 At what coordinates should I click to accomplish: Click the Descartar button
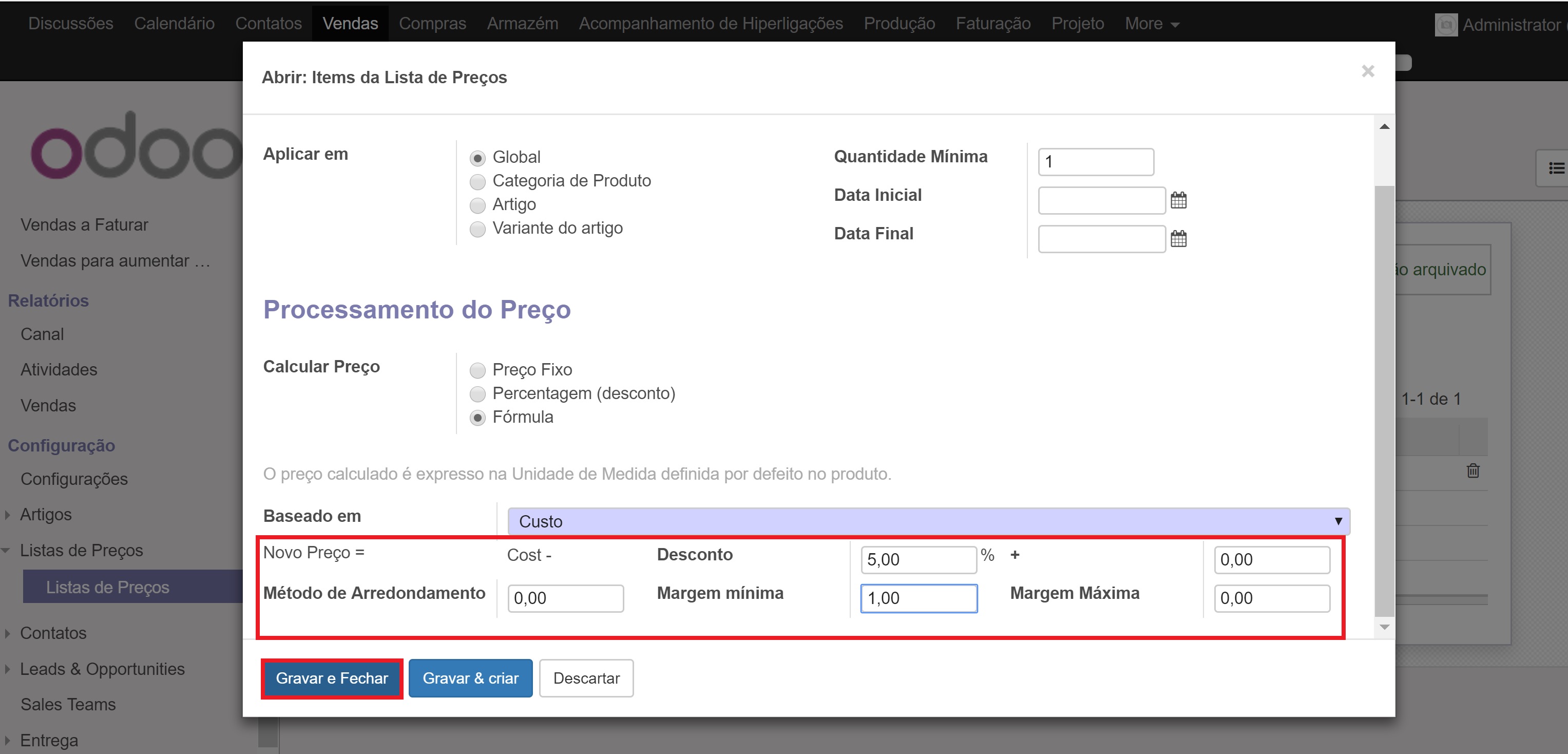(x=586, y=678)
